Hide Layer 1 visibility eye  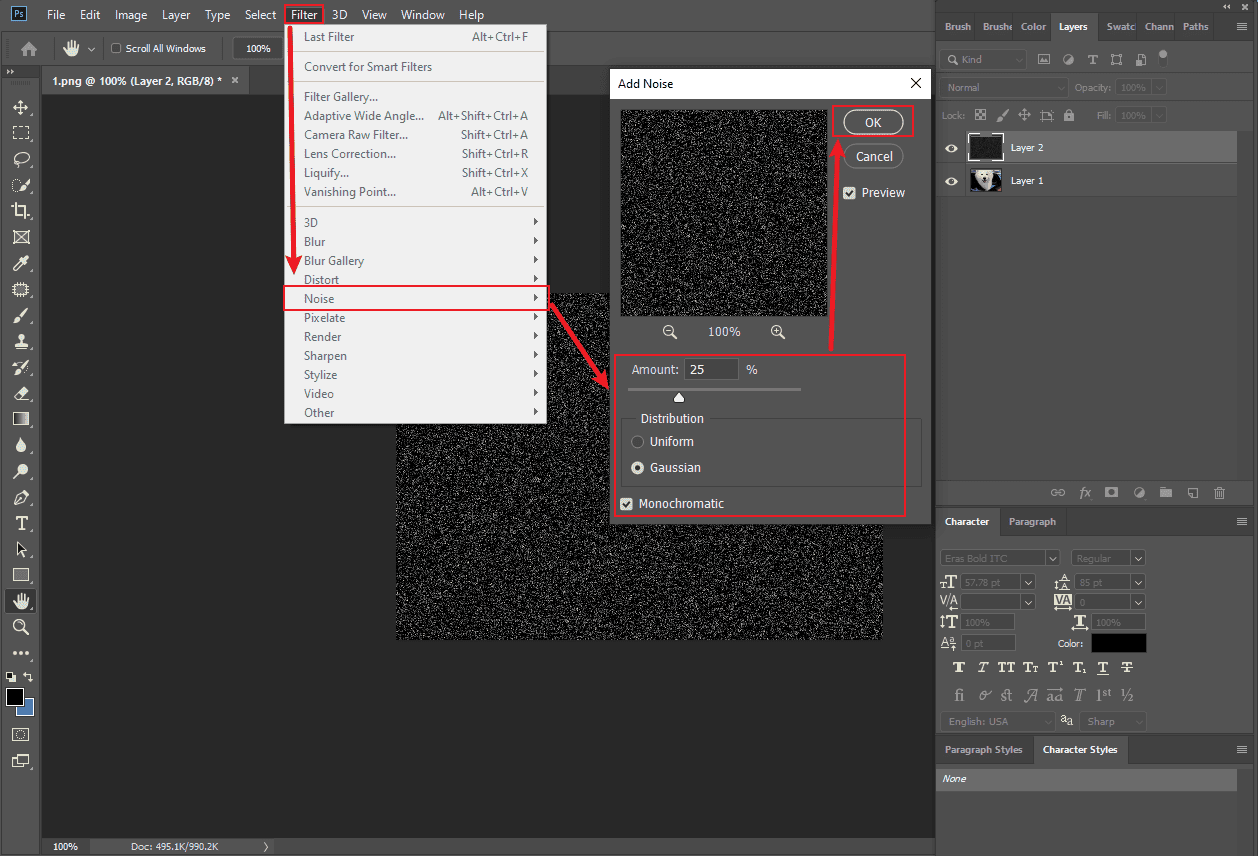[950, 181]
